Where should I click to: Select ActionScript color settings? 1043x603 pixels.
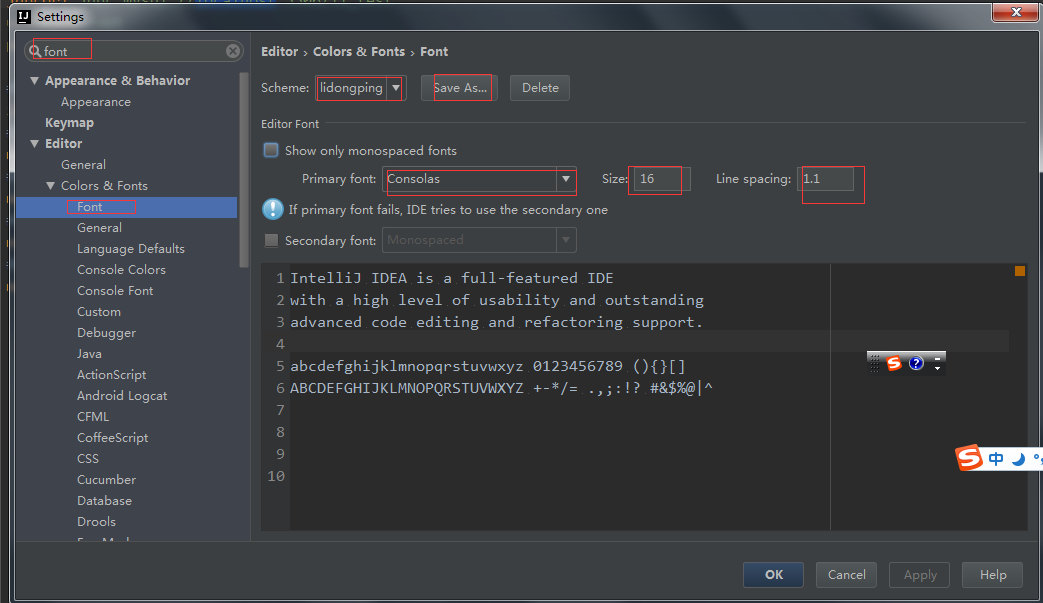click(x=111, y=375)
